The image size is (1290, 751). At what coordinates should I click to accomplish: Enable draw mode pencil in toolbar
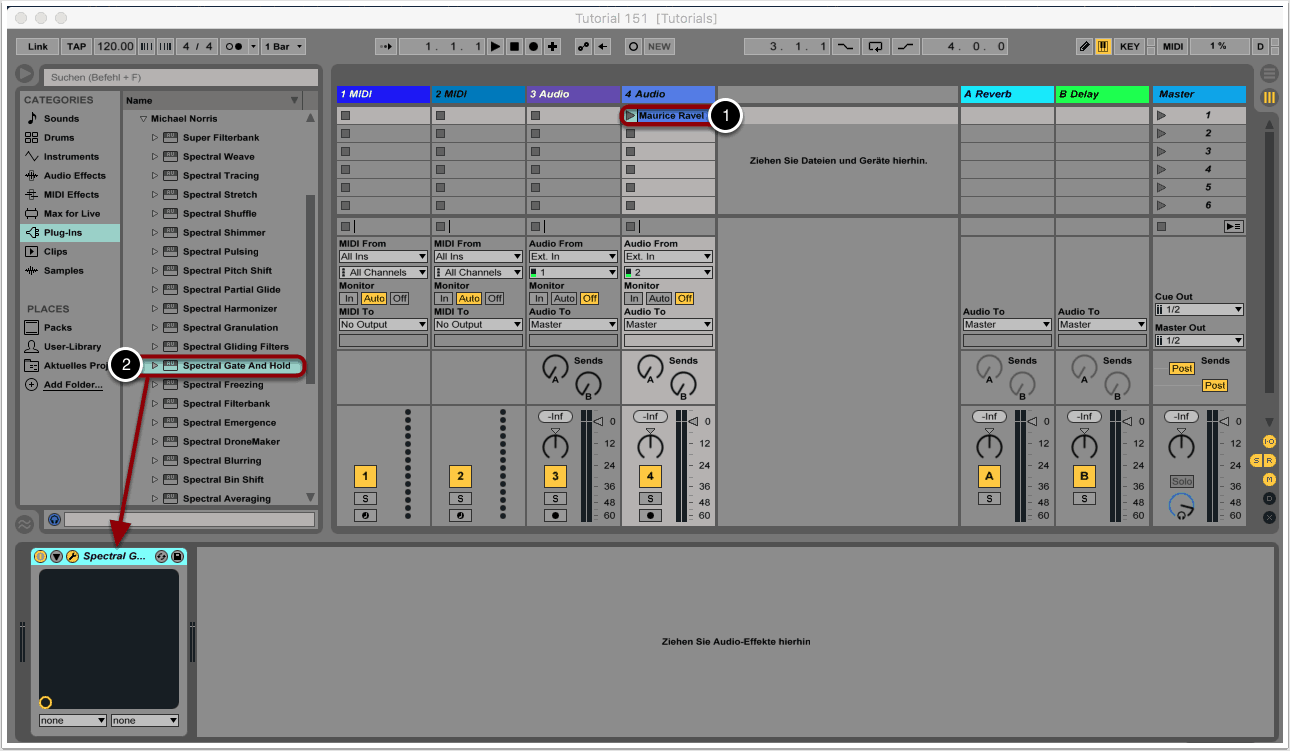click(x=1085, y=46)
